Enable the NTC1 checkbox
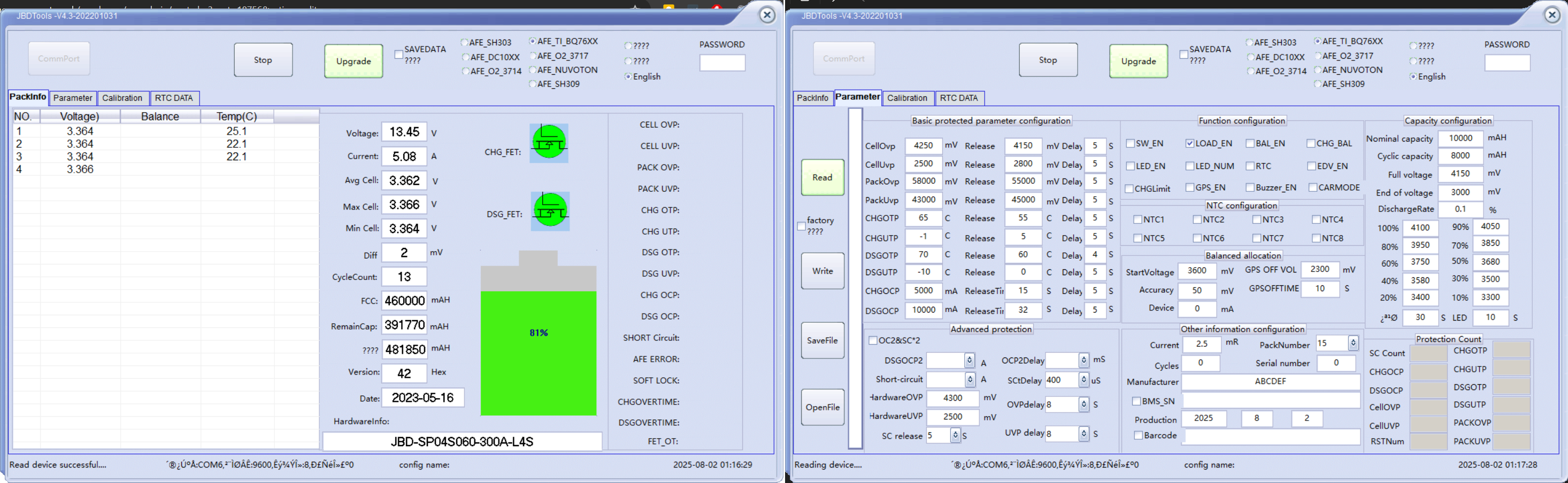 point(1137,220)
